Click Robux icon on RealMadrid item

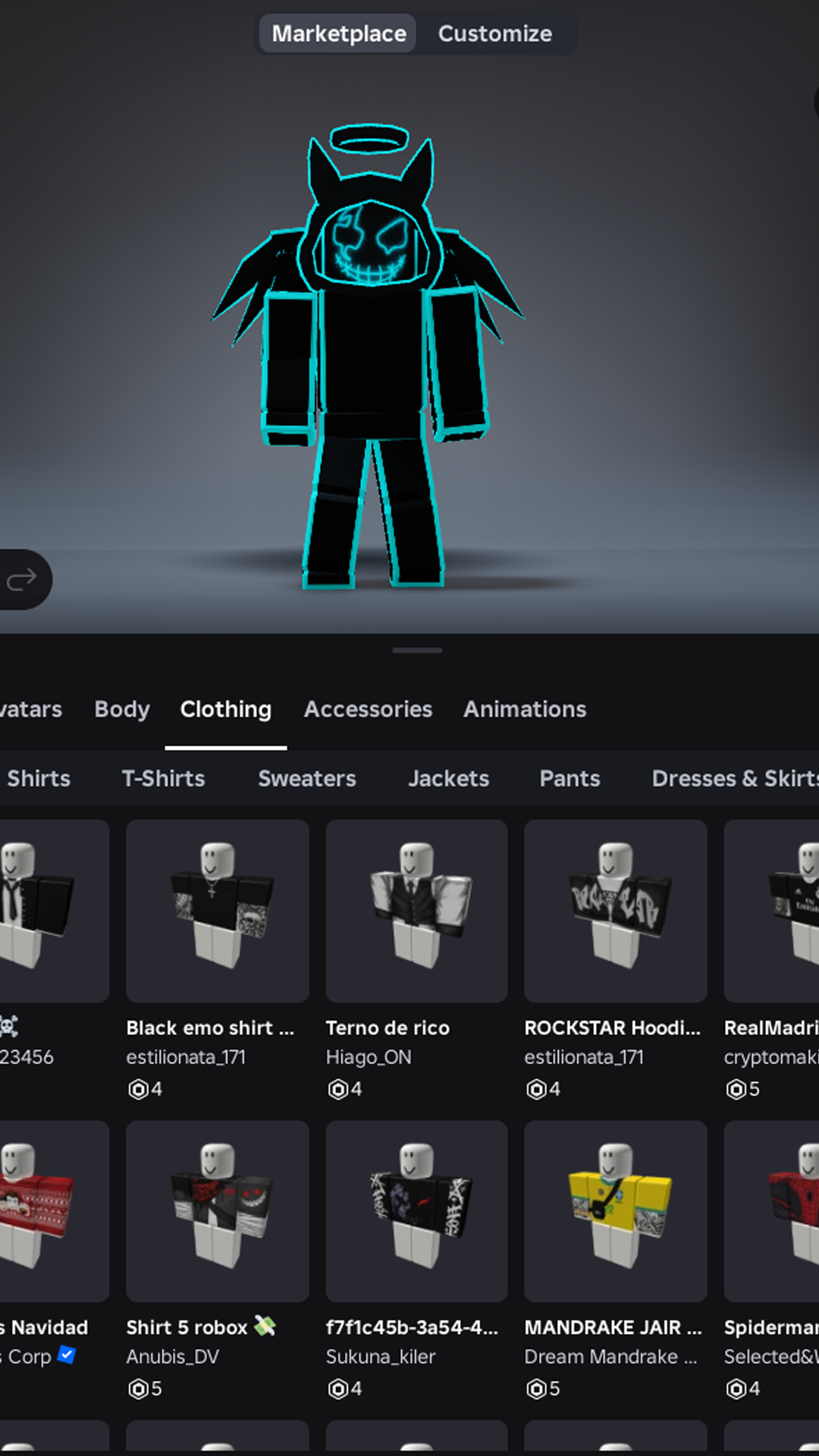coord(736,1090)
